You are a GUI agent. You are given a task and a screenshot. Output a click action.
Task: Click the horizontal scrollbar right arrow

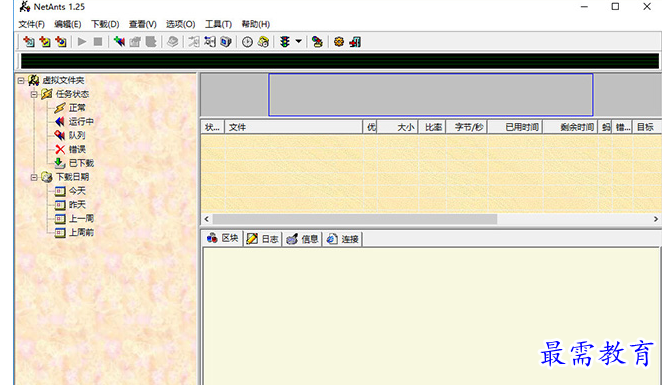click(x=656, y=219)
